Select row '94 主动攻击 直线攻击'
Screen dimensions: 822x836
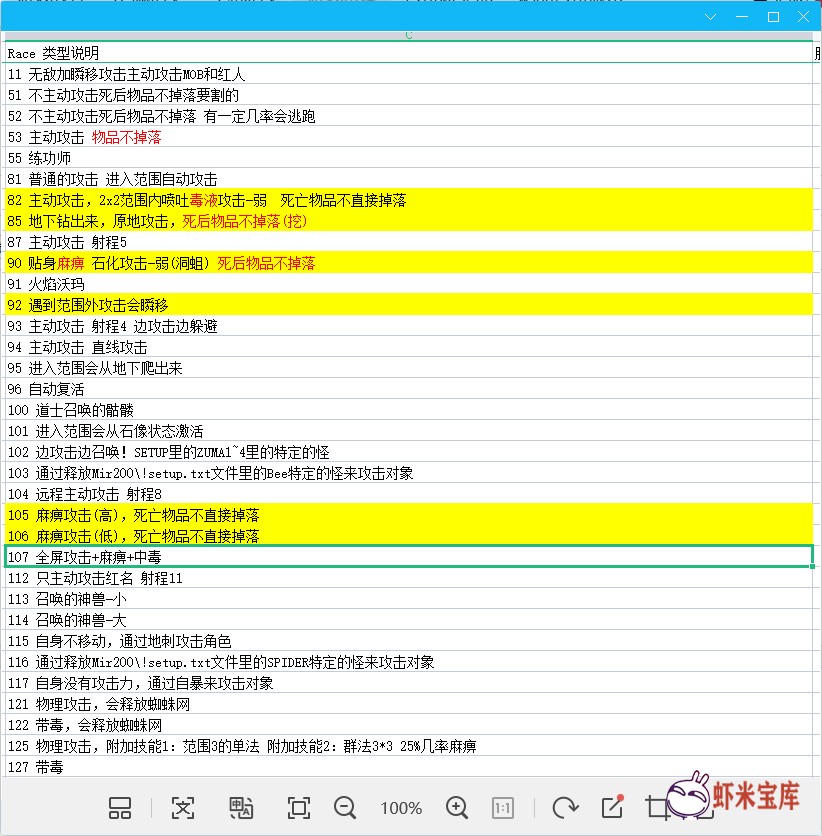(408, 347)
